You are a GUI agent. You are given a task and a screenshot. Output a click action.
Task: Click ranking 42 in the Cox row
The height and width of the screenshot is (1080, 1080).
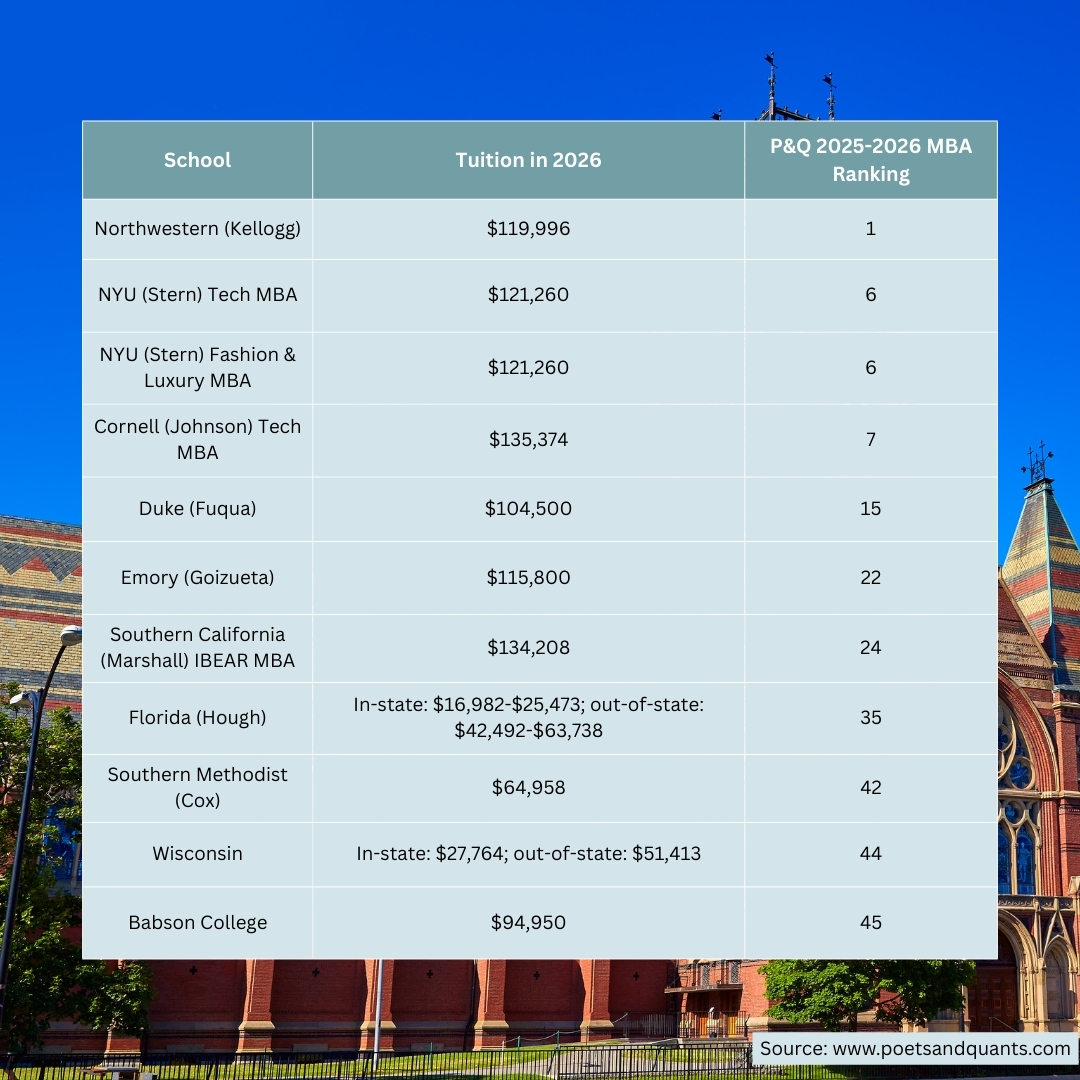click(871, 787)
